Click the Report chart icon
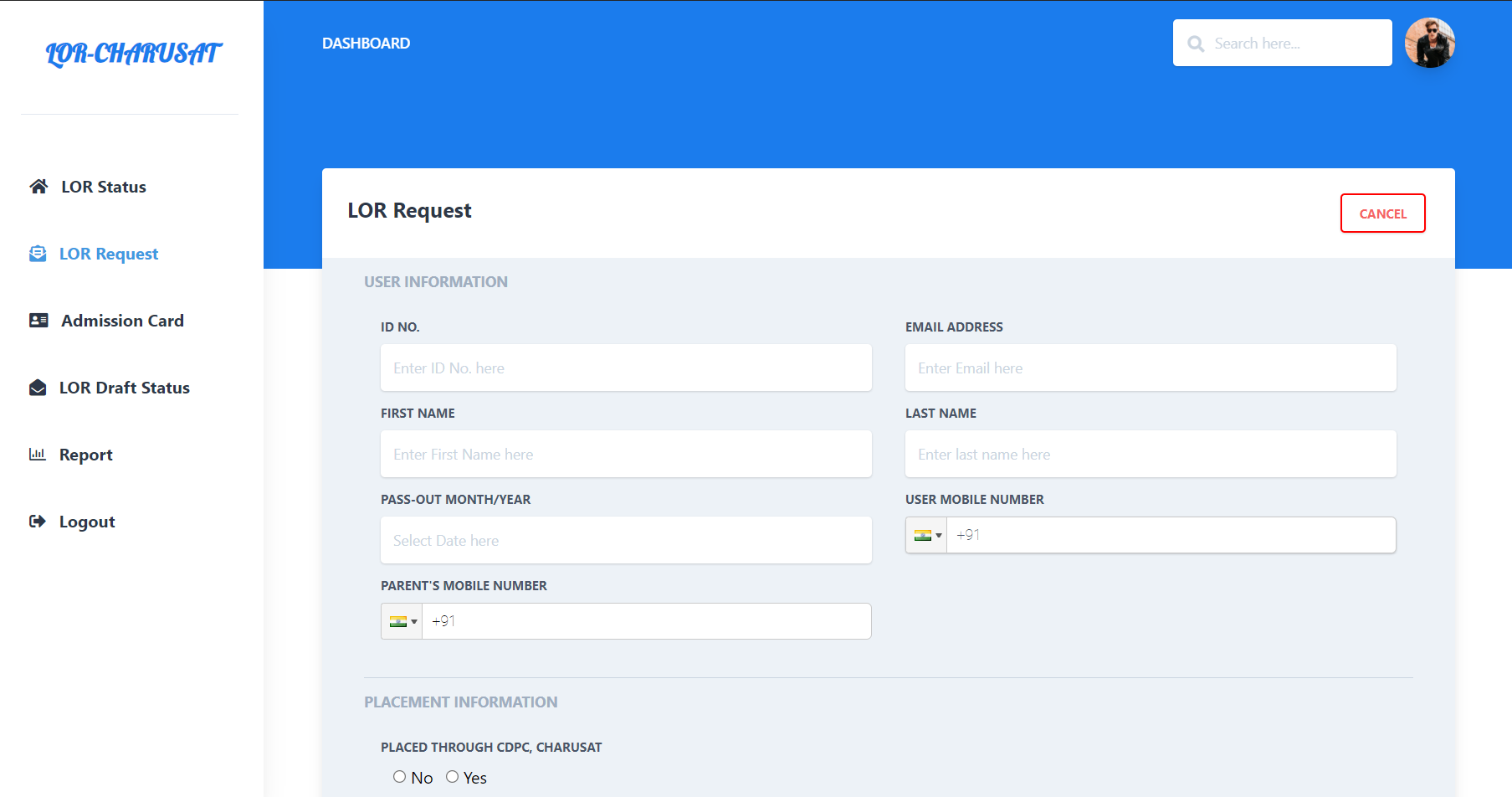 pos(38,455)
